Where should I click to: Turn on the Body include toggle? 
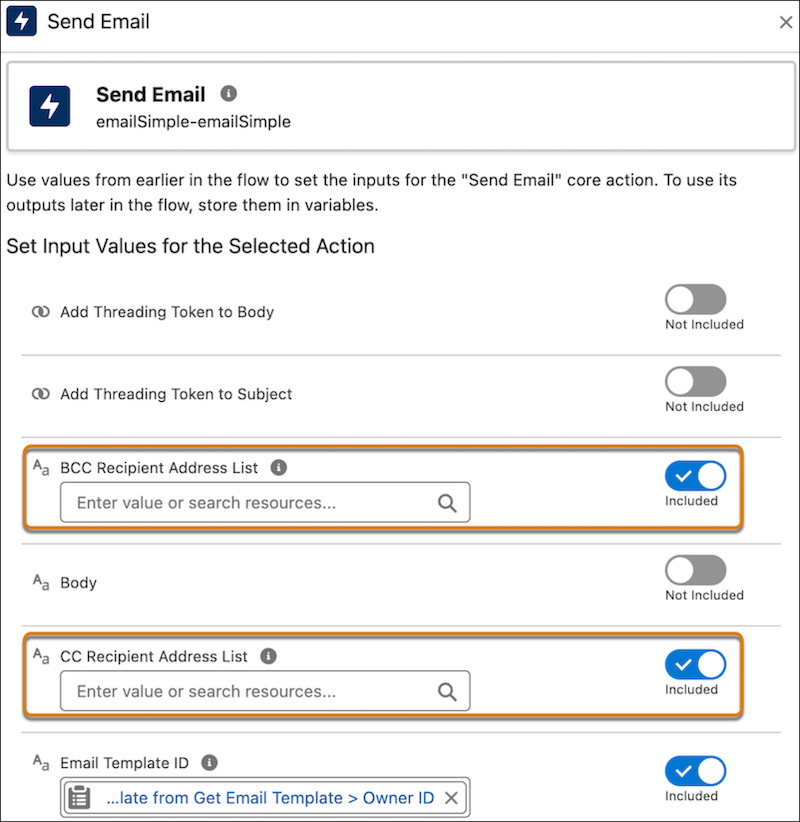695,570
